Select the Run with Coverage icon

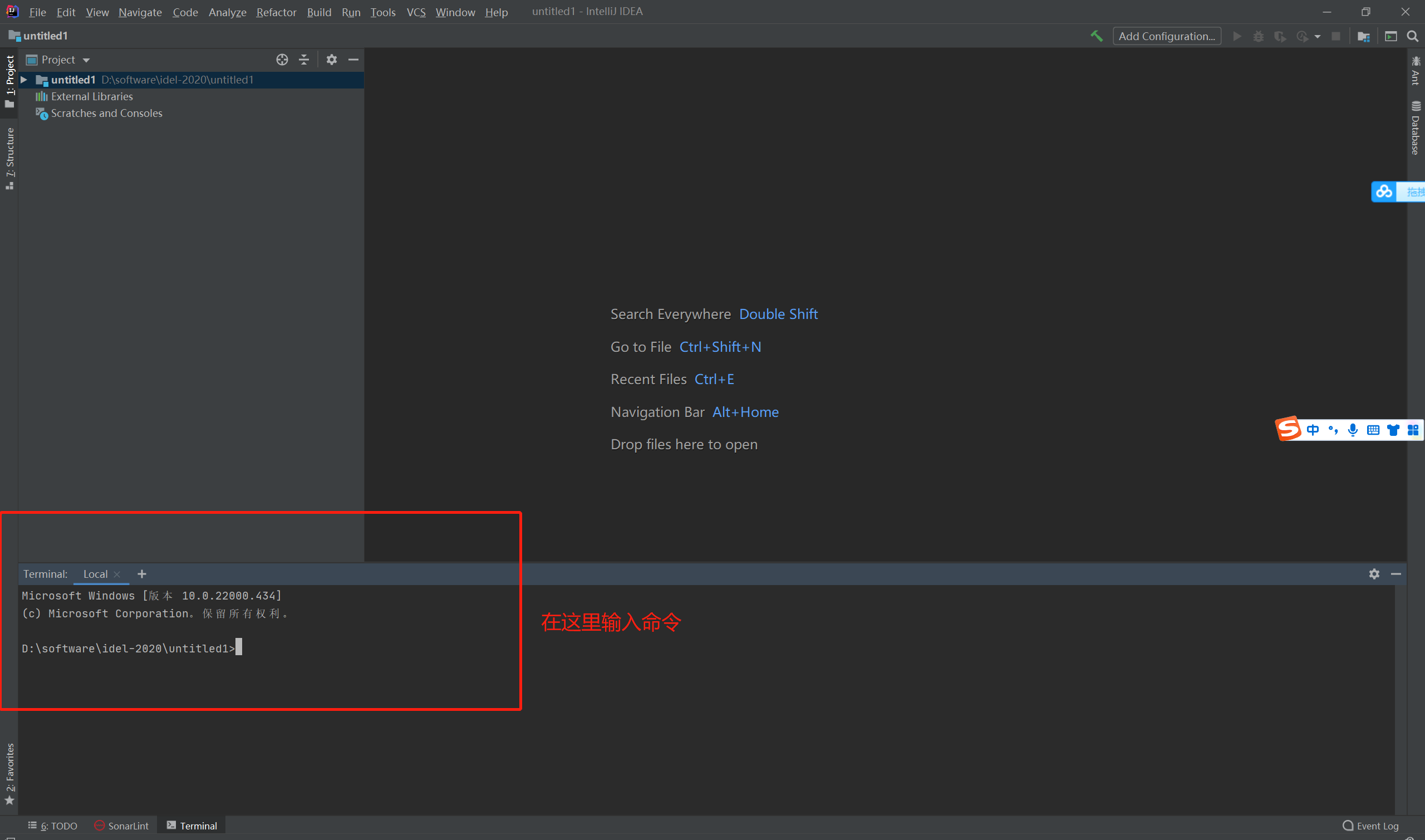coord(1279,36)
